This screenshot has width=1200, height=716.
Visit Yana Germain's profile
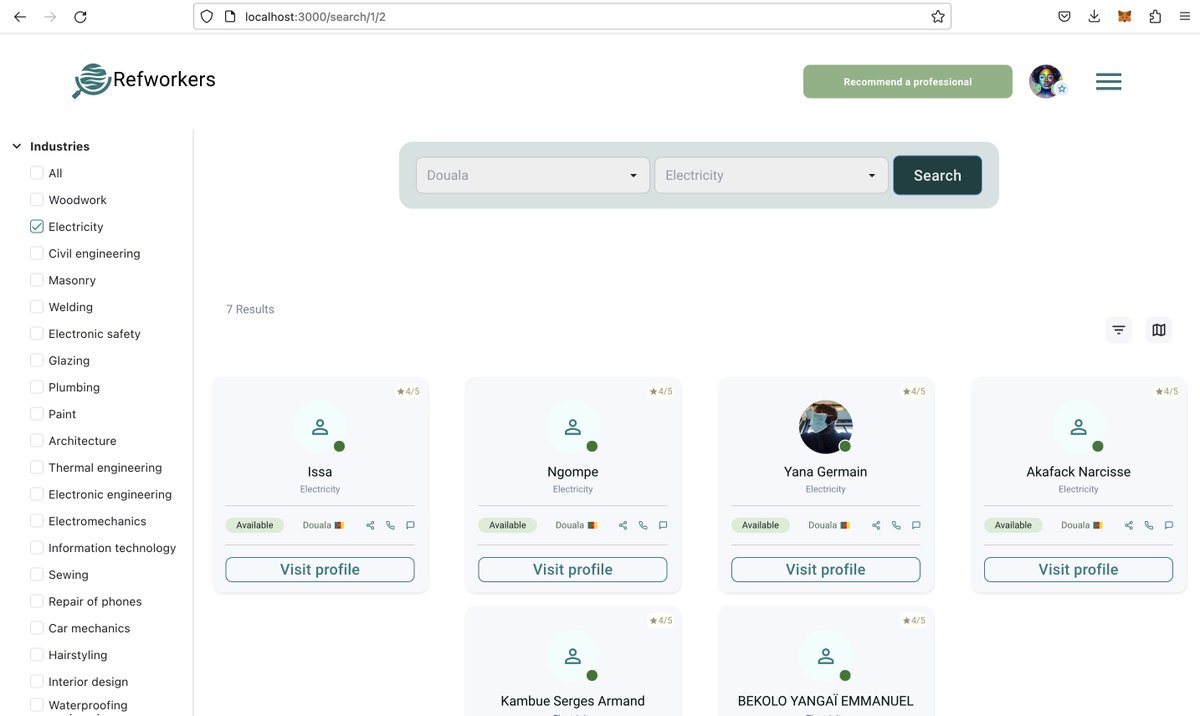(826, 569)
